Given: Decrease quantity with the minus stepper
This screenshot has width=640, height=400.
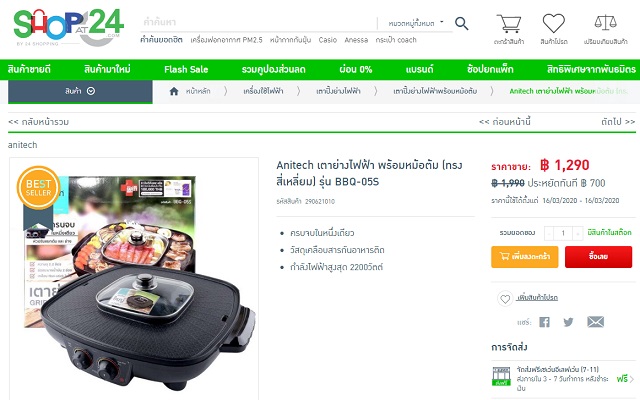Looking at the screenshot, I should (x=549, y=233).
